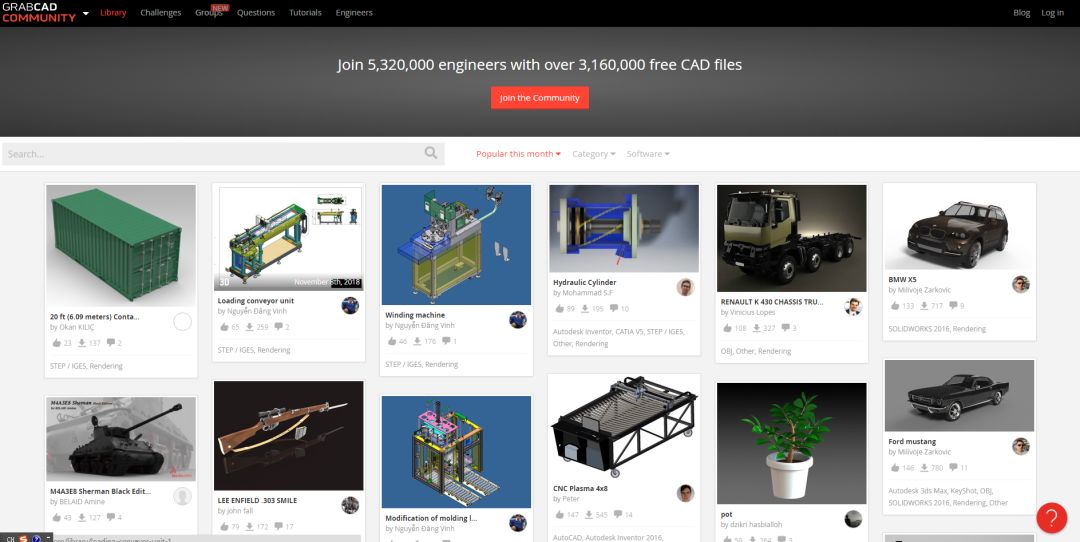Click author name Milivoje Zarkovic under BMW X5
Screen dimensions: 1080x542
point(924,290)
